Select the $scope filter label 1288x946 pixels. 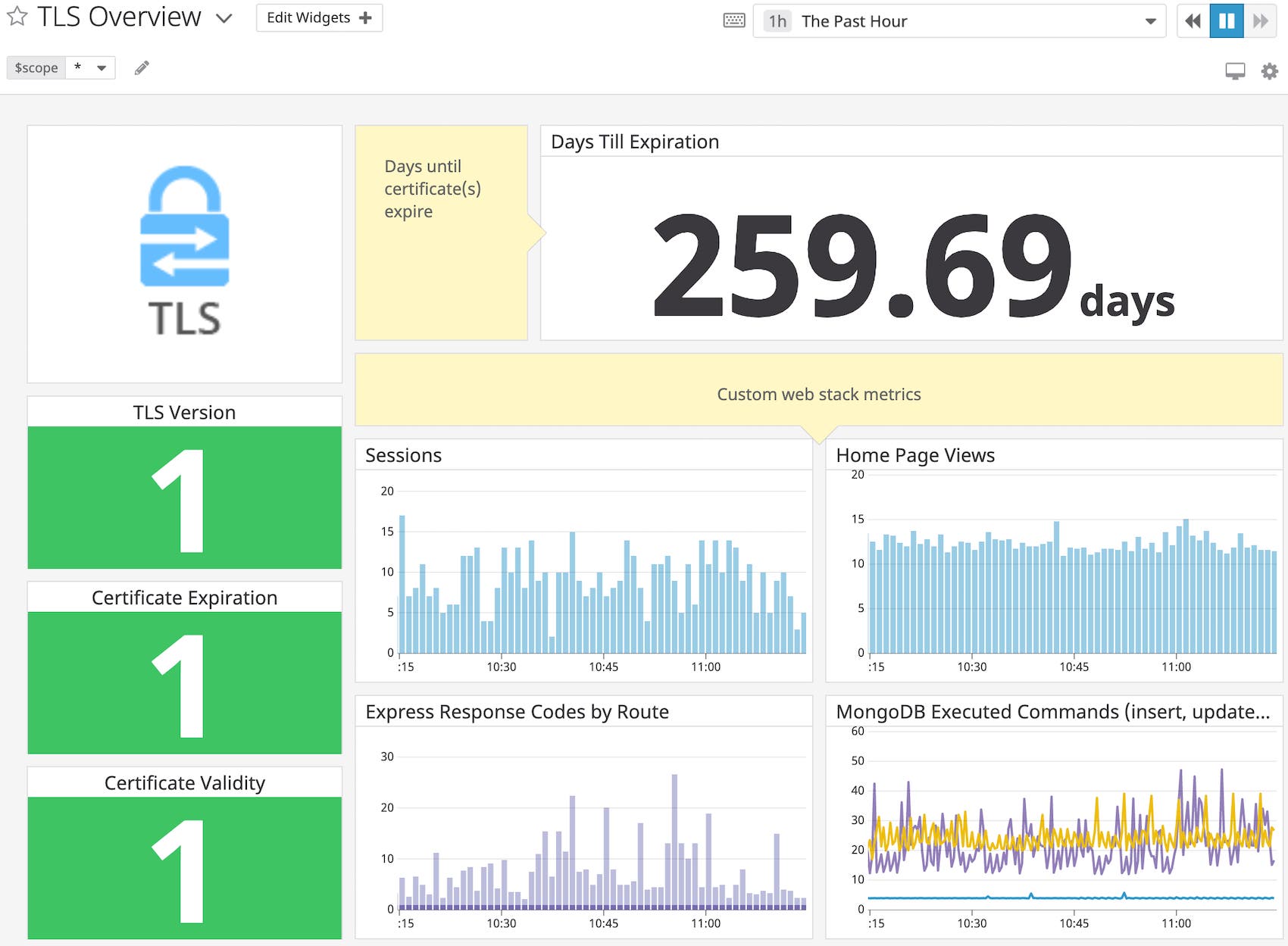point(35,68)
